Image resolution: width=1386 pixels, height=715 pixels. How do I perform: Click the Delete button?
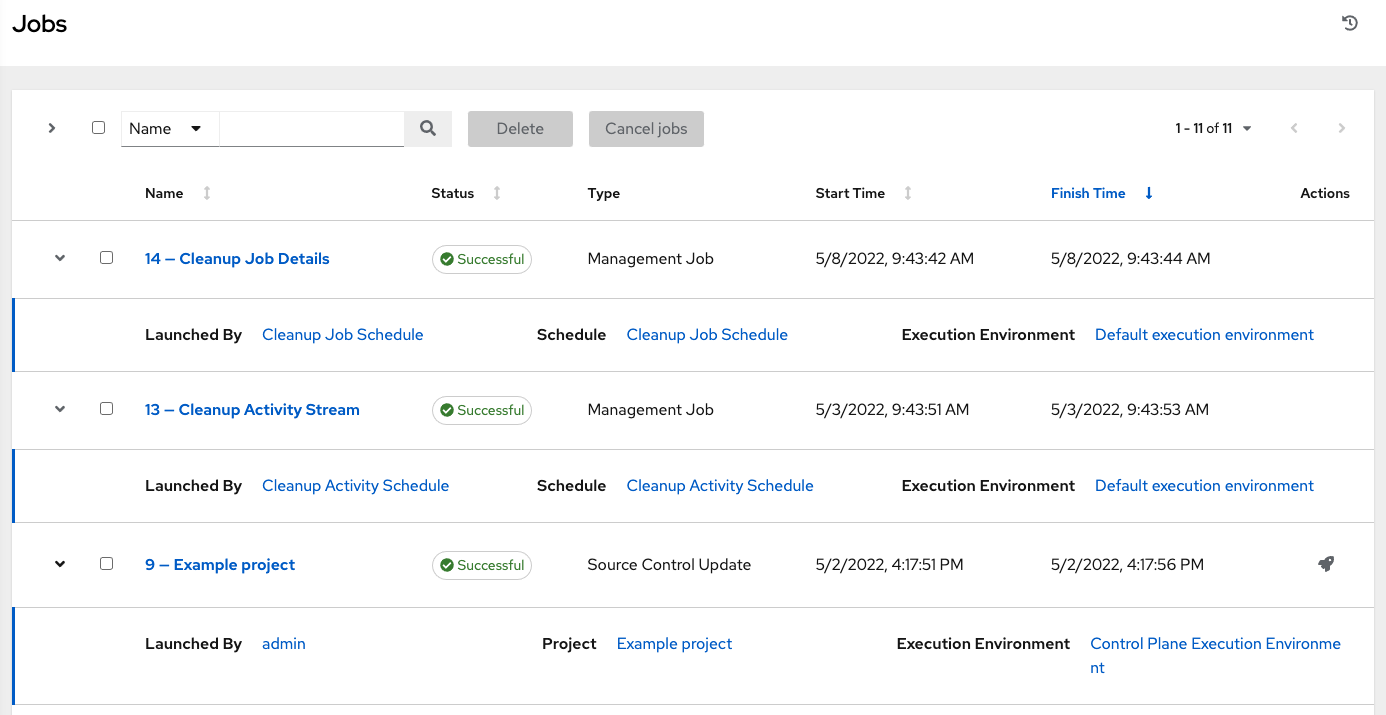520,128
